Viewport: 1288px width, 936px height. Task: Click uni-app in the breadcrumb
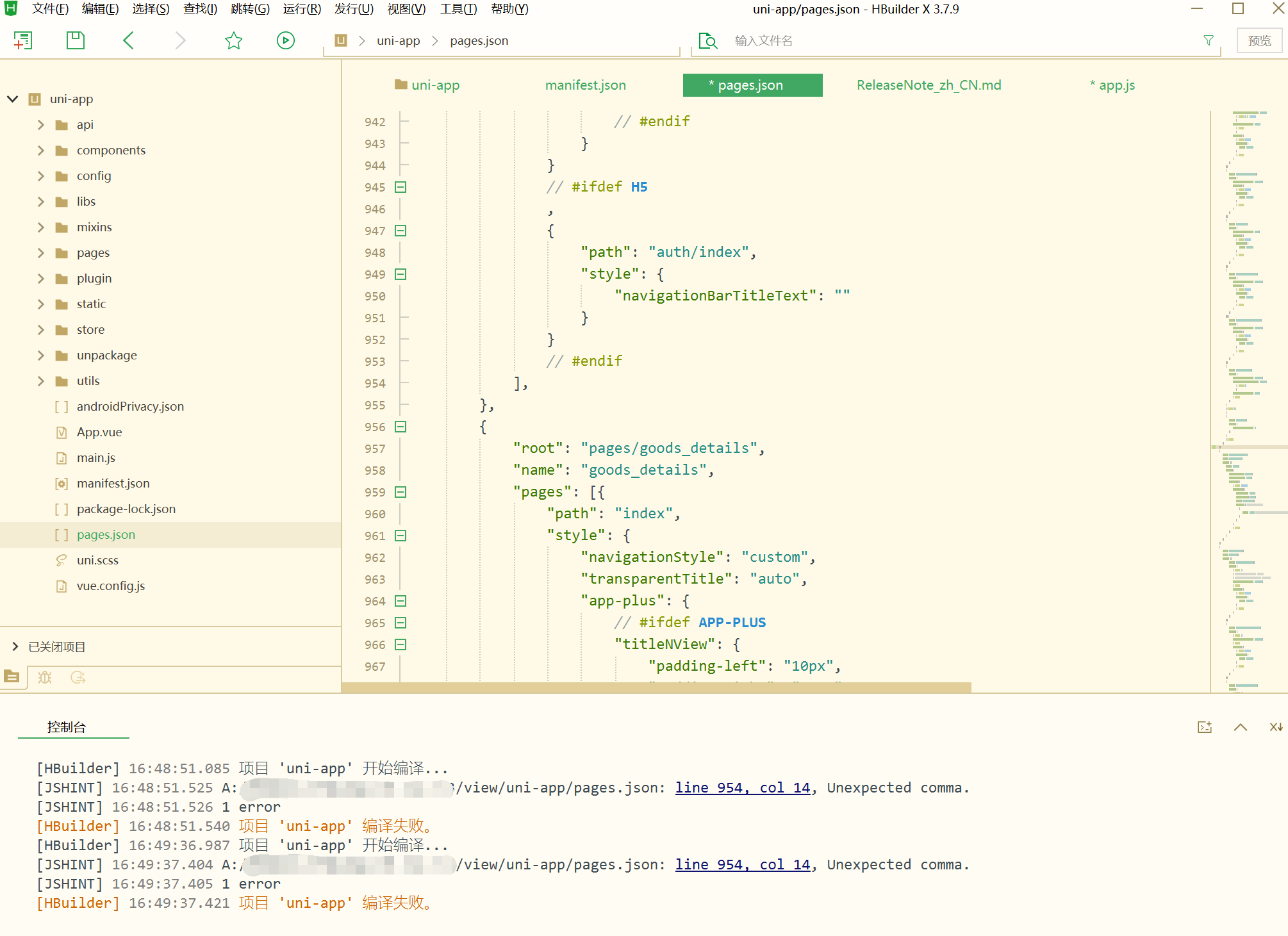point(399,41)
